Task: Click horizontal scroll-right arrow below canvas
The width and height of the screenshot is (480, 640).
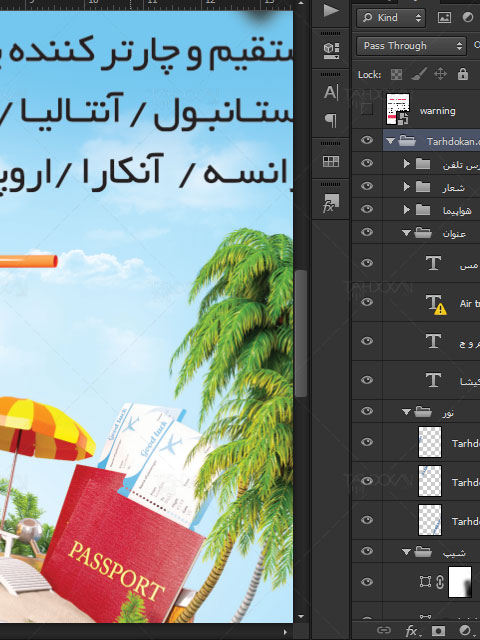Action: tap(285, 632)
